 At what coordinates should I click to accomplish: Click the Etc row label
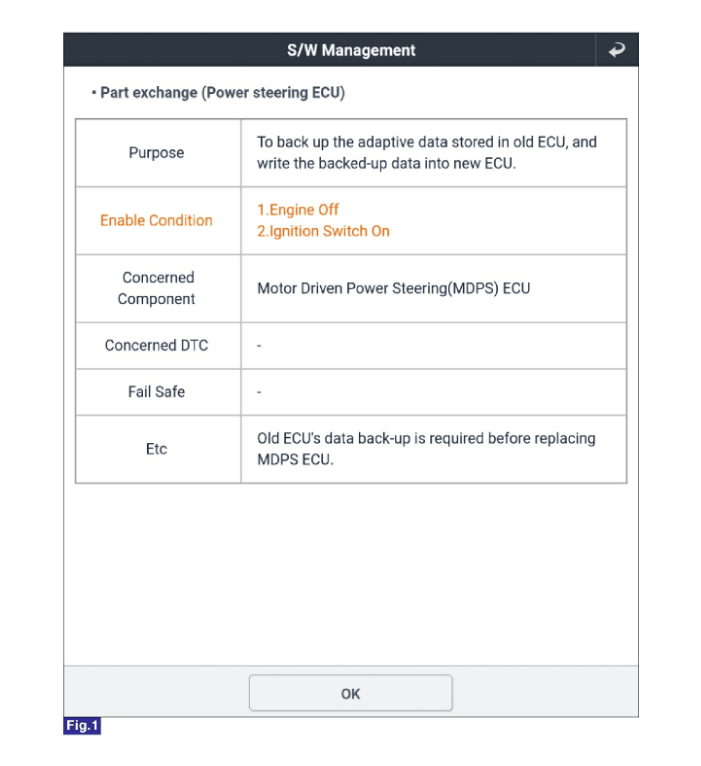(x=156, y=449)
